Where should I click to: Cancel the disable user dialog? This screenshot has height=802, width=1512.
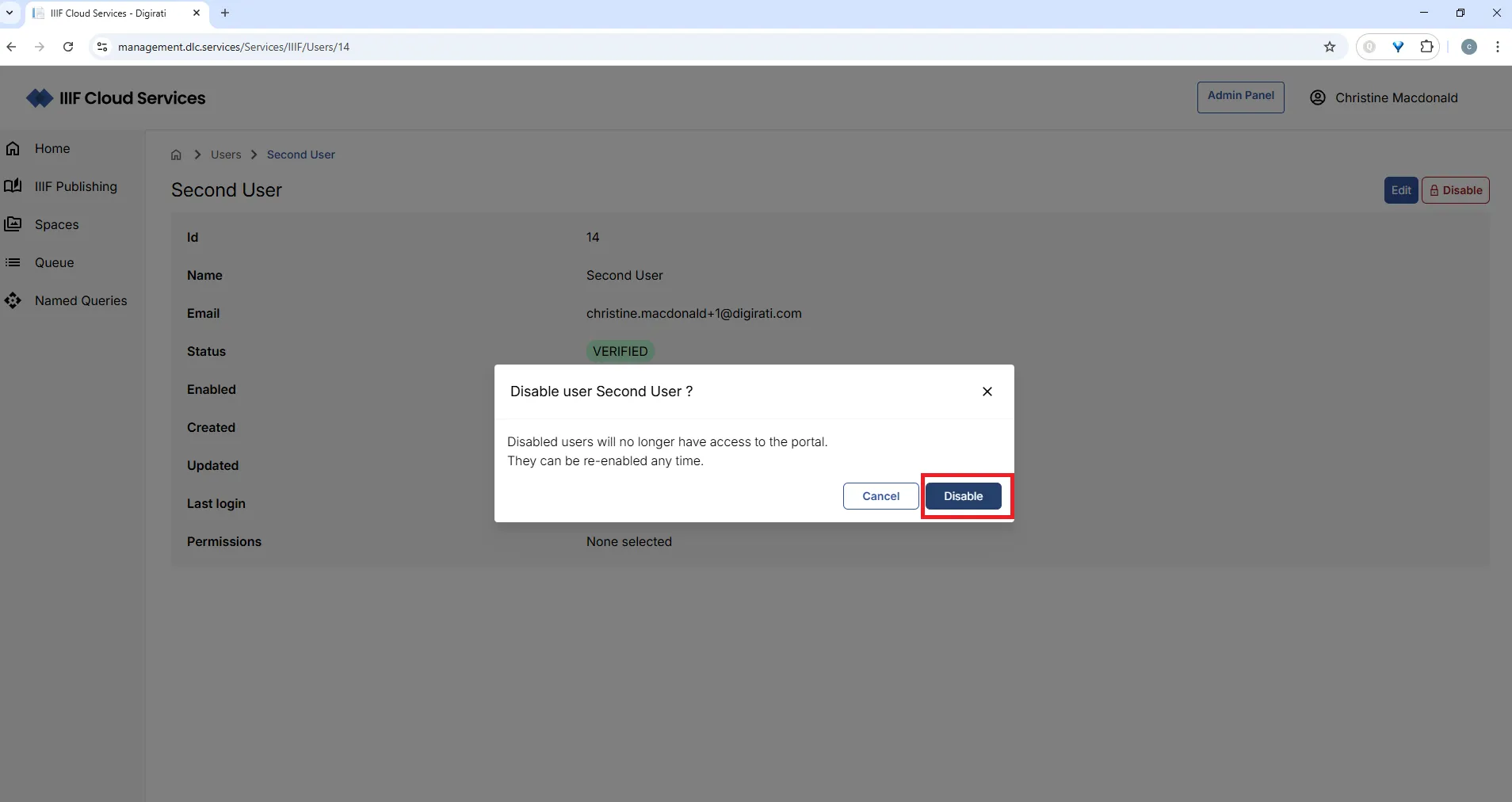point(880,496)
